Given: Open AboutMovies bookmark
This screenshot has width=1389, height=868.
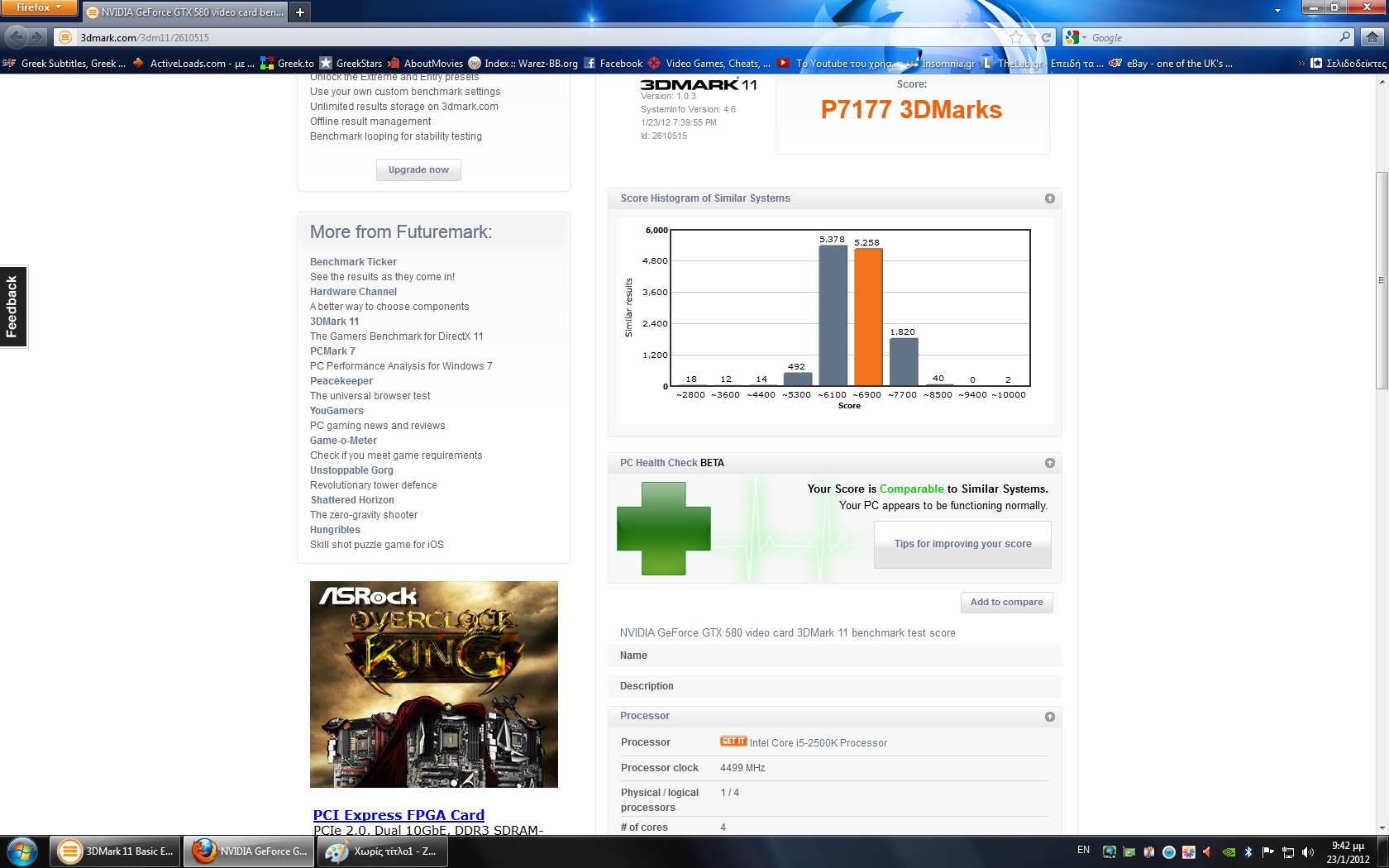Looking at the screenshot, I should click(x=425, y=63).
